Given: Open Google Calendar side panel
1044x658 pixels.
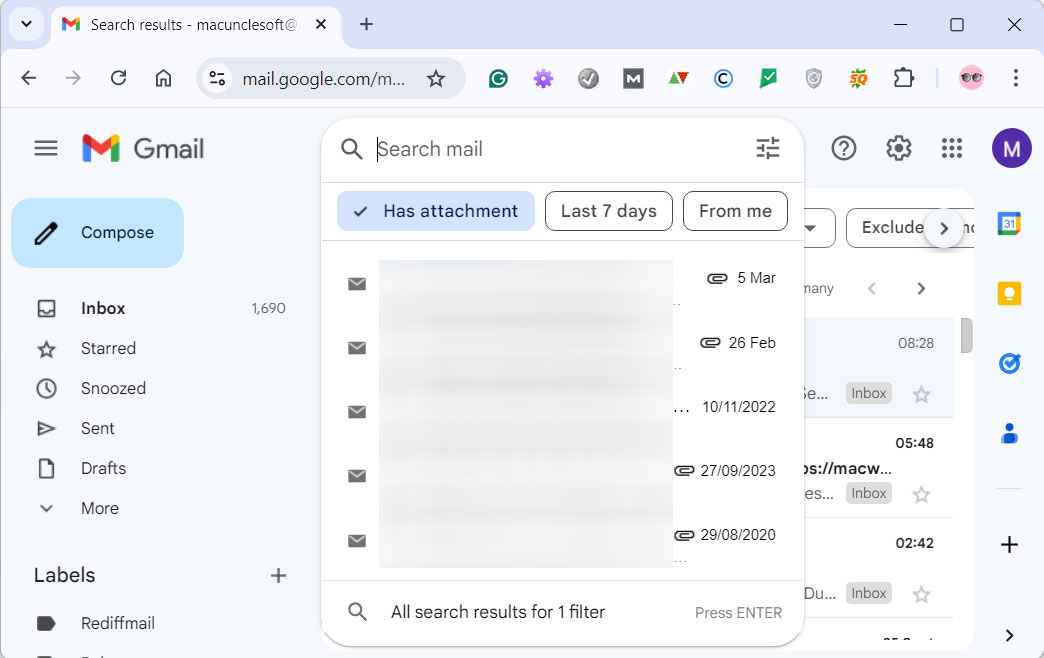Looking at the screenshot, I should pyautogui.click(x=1009, y=224).
